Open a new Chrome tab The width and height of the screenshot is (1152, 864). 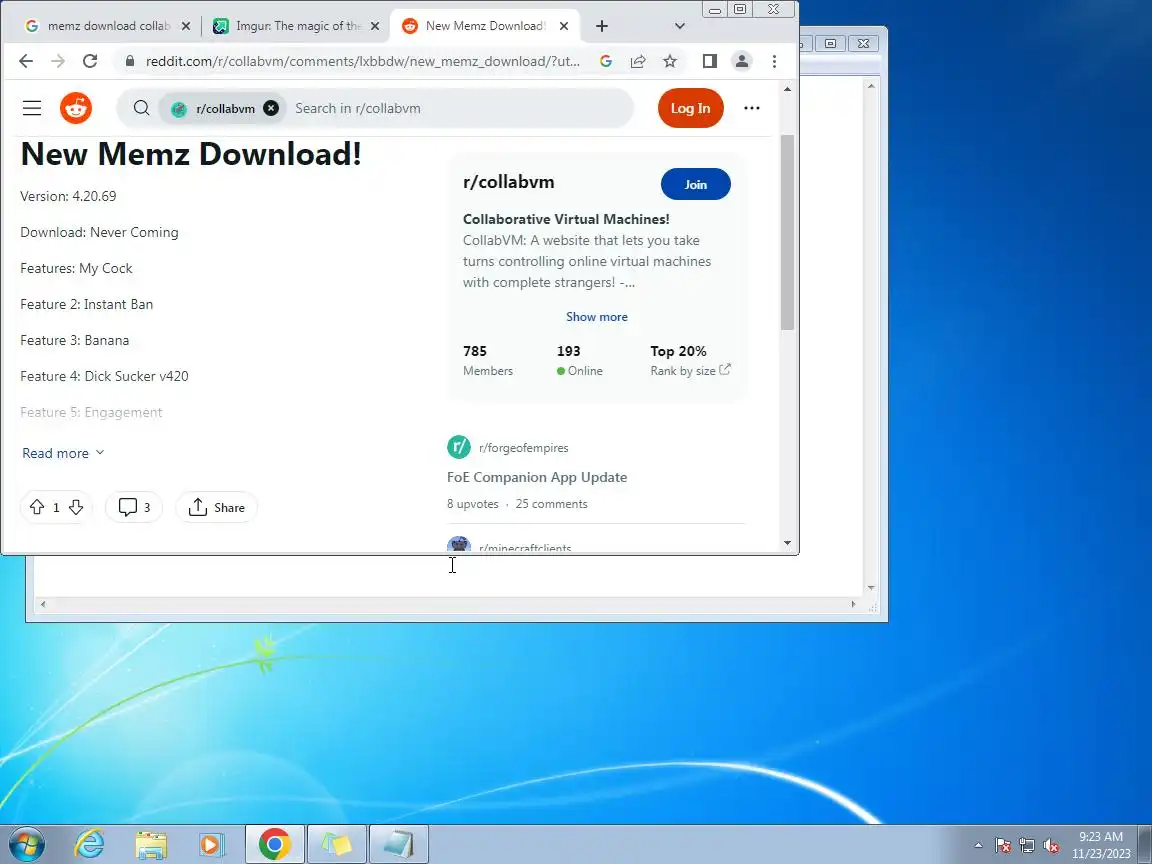point(602,26)
